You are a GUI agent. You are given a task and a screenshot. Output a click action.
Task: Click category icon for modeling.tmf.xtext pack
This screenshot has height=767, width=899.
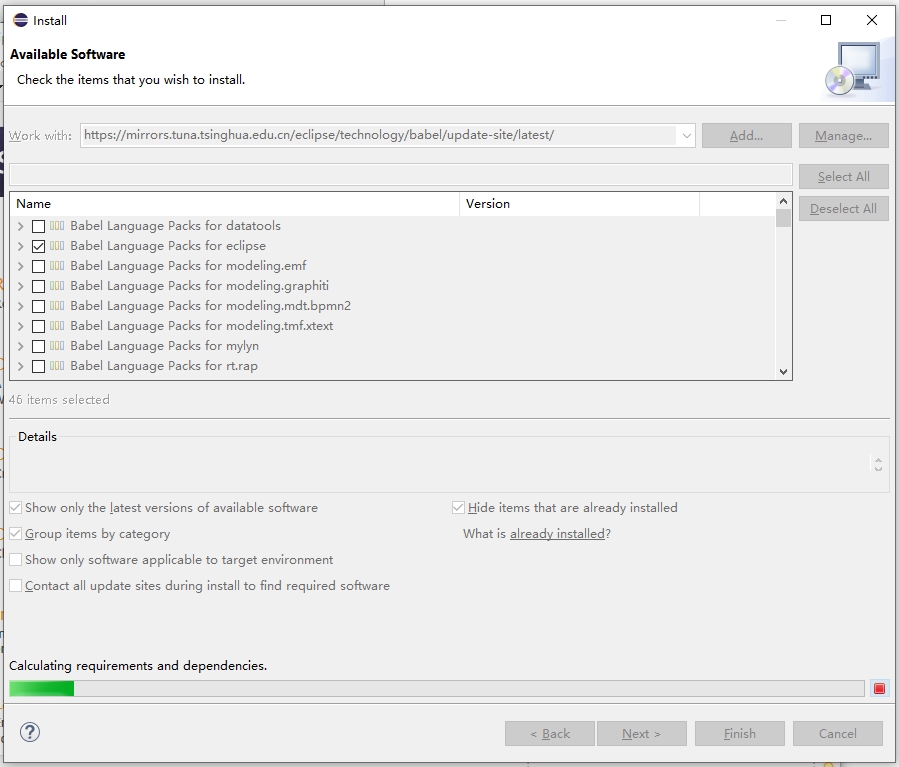57,326
